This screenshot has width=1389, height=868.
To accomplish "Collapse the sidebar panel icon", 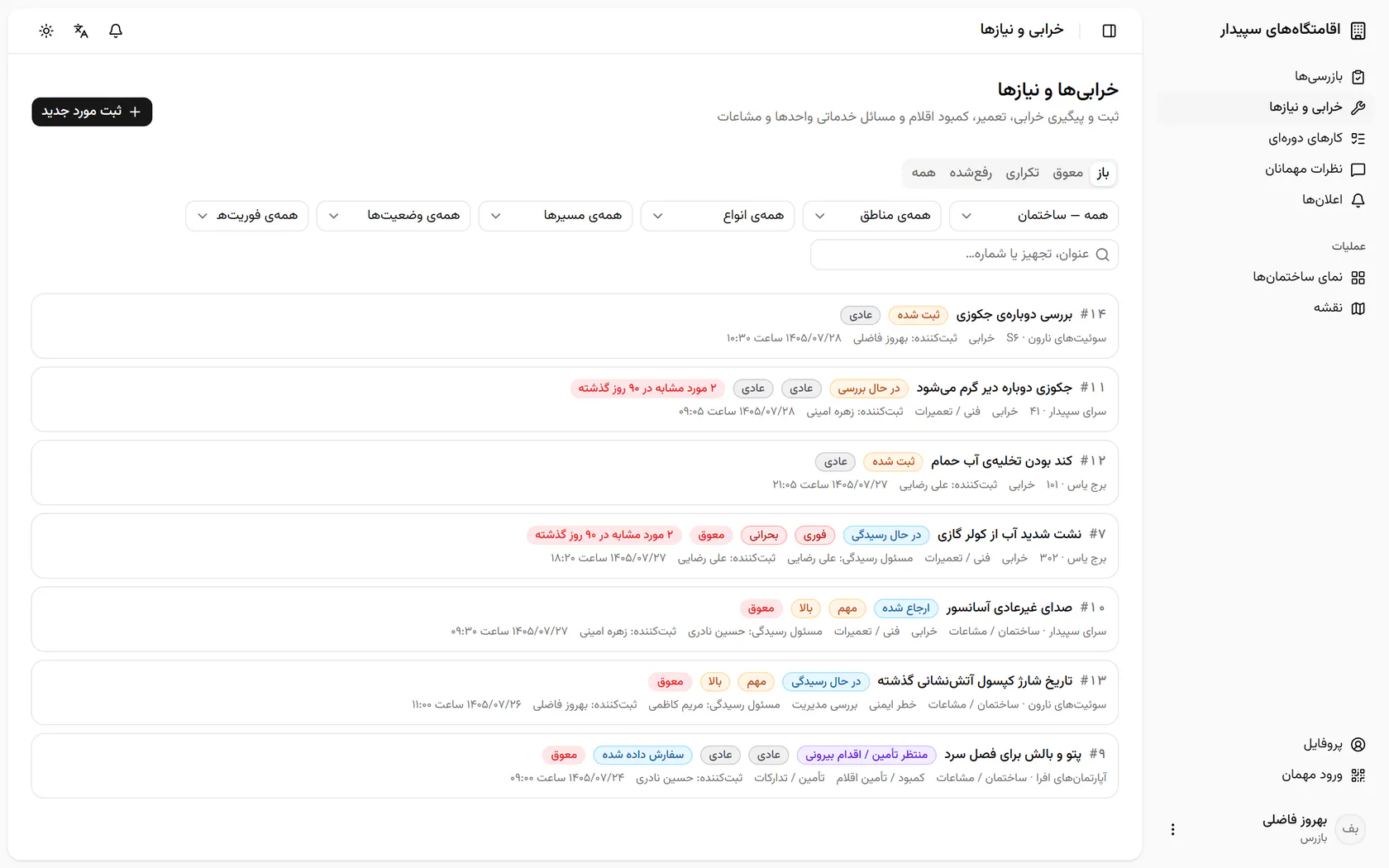I will [1110, 31].
